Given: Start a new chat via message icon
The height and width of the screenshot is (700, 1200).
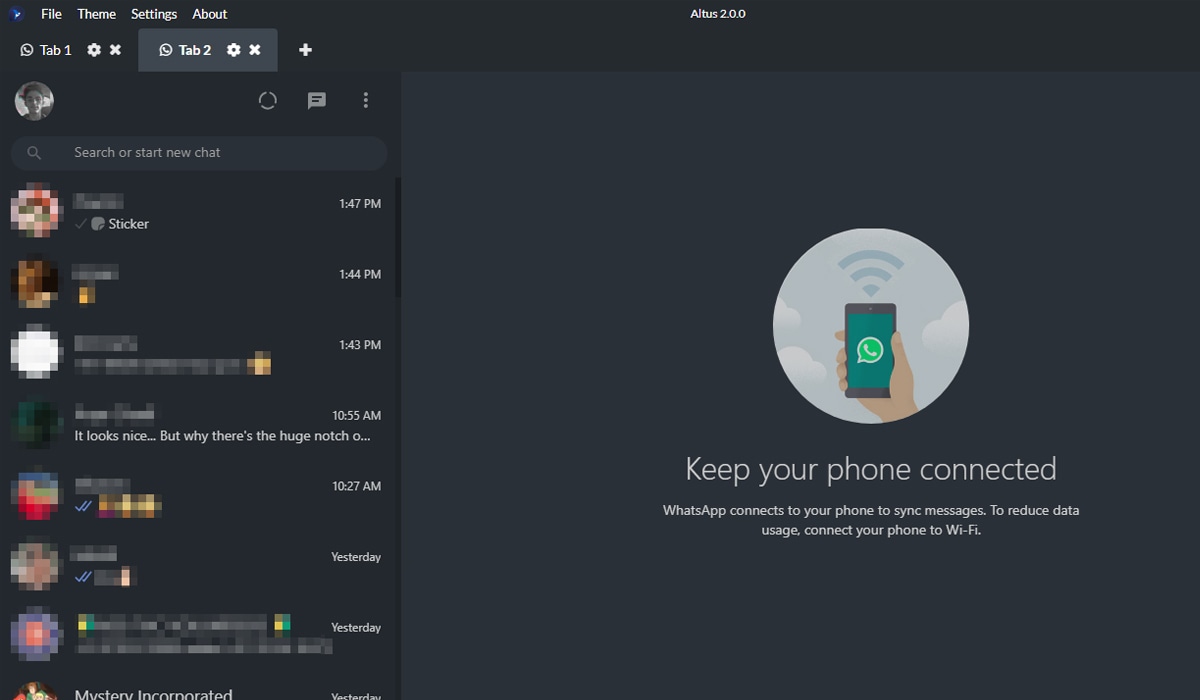Looking at the screenshot, I should point(317,101).
